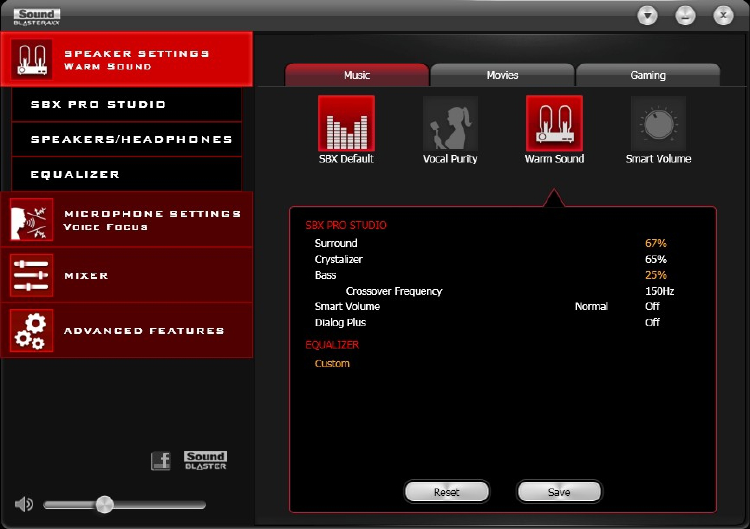This screenshot has height=529, width=750.
Task: Click the Smart Volume row label
Action: [347, 307]
